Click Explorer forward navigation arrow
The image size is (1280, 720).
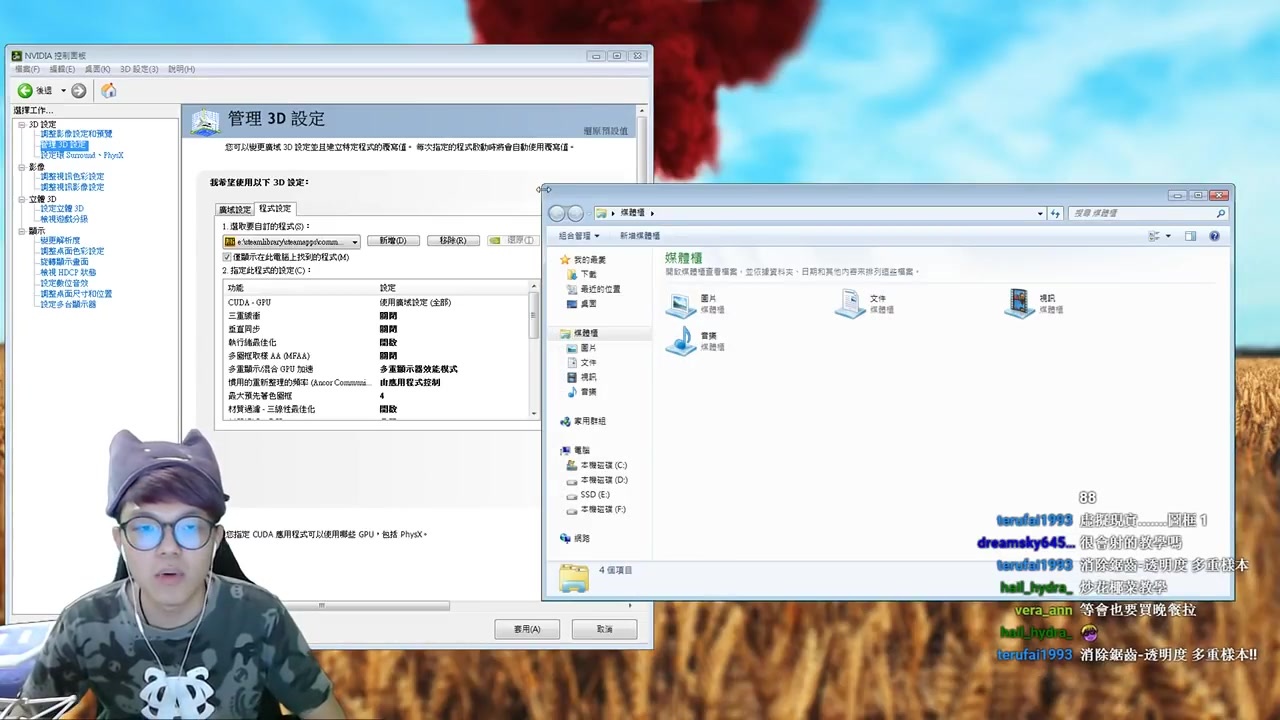point(575,213)
